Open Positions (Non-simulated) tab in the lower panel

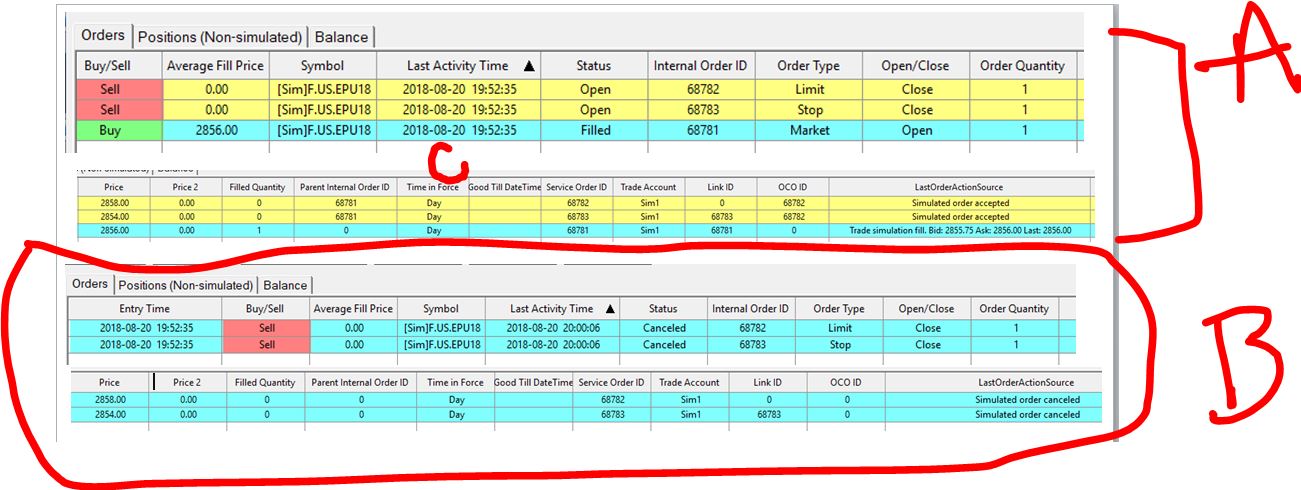pos(184,285)
